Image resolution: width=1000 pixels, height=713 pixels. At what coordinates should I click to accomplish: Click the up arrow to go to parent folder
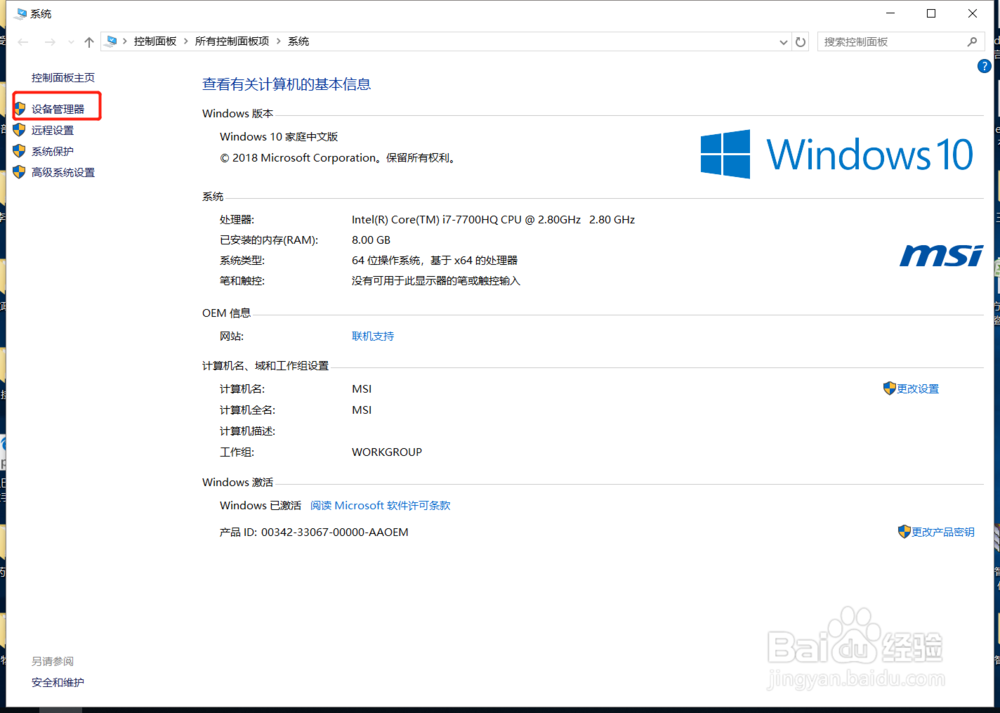click(88, 41)
